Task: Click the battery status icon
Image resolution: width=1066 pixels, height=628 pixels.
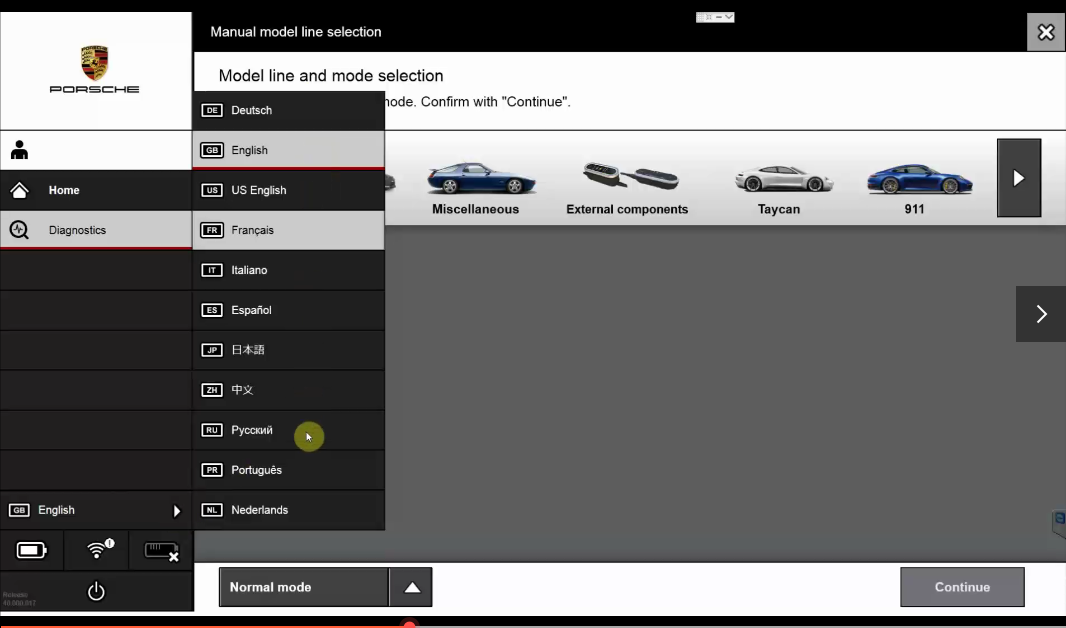Action: click(x=32, y=550)
